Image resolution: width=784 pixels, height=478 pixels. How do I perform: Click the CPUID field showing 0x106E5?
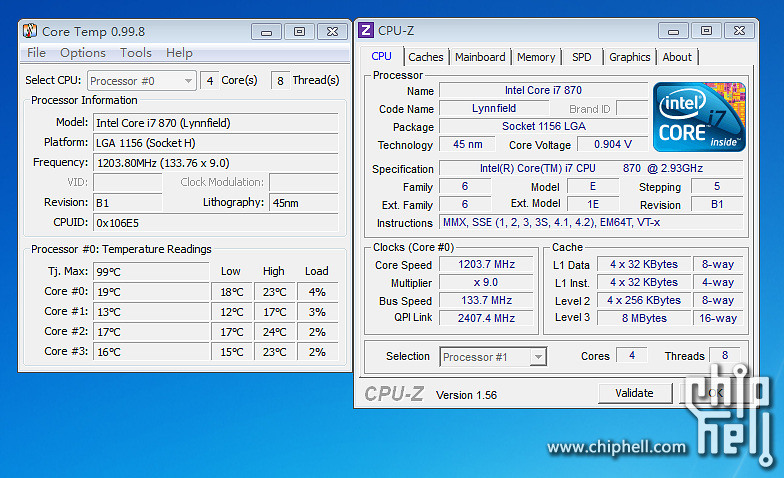pos(216,222)
